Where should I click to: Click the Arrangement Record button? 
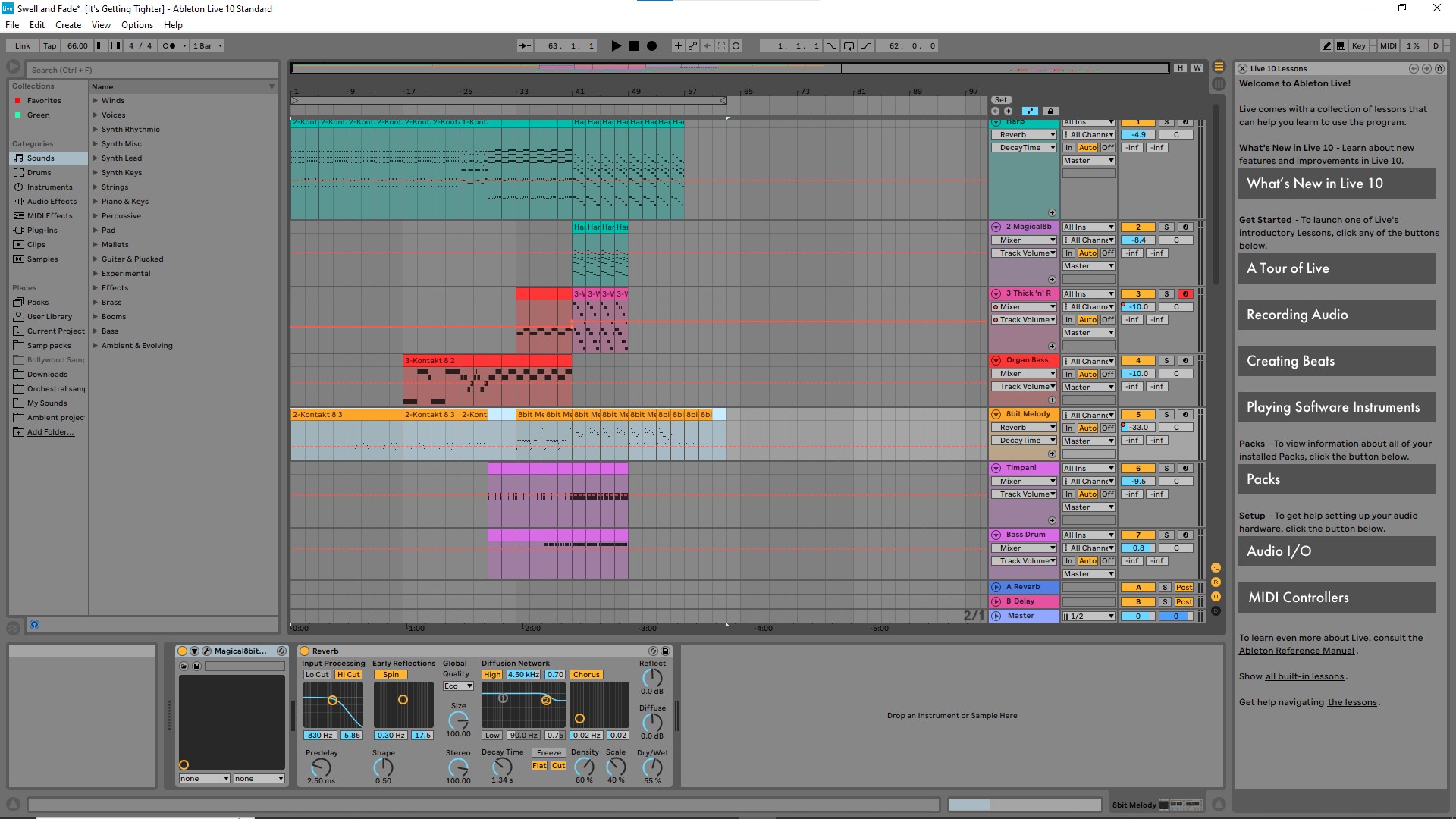coord(651,45)
